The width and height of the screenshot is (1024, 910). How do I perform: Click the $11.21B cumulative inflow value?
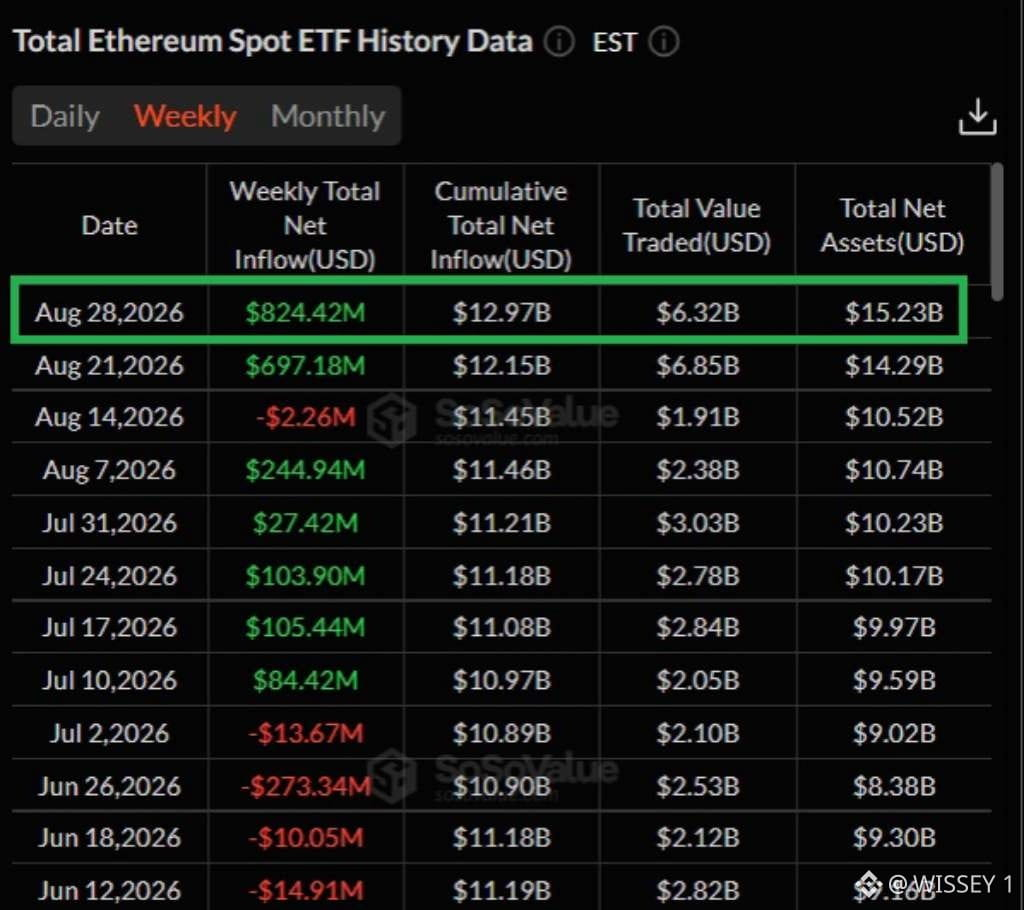pos(502,523)
